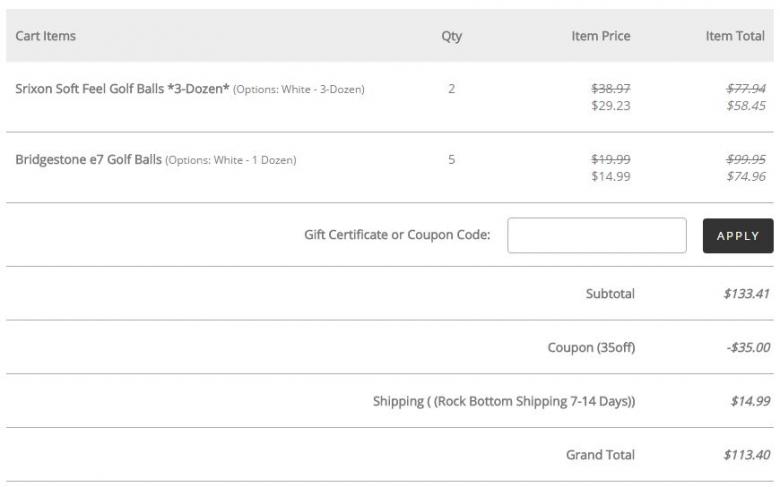Image resolution: width=780 pixels, height=487 pixels.
Task: Click the coupon discount amount -$35.00
Action: (x=747, y=348)
